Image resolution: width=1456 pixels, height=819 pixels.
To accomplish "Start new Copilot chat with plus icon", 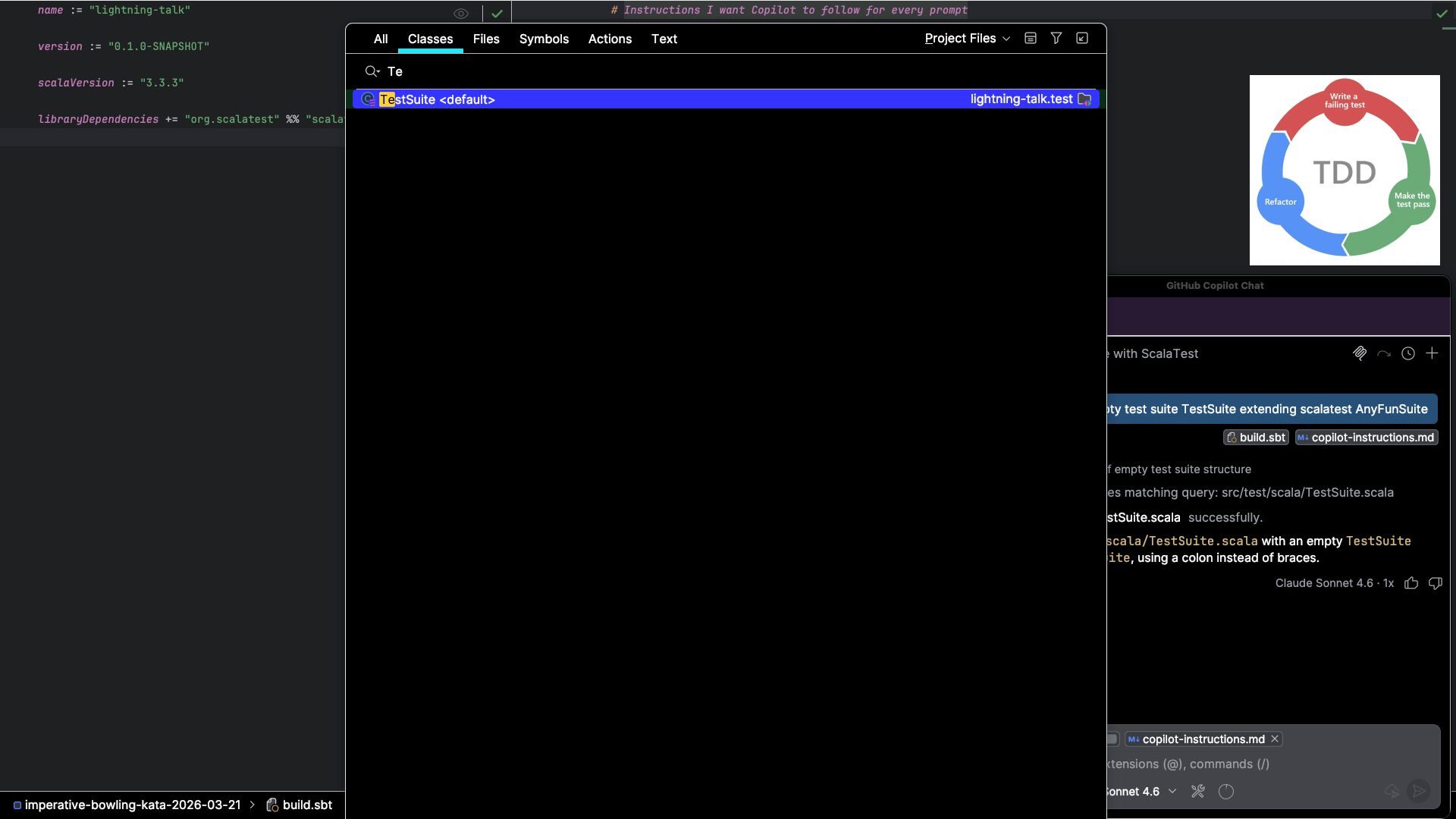I will pos(1432,353).
